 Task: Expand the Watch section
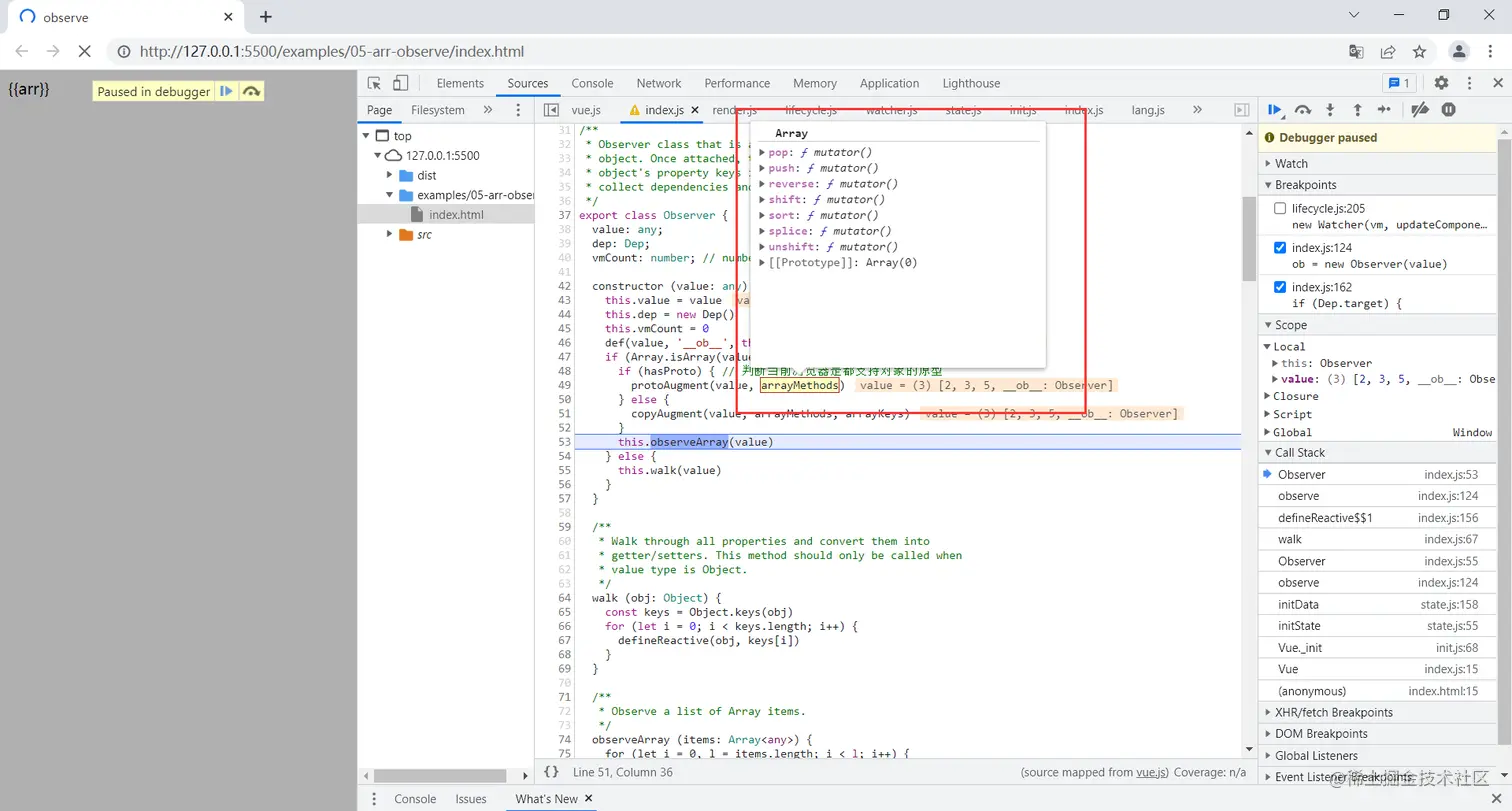(1291, 163)
